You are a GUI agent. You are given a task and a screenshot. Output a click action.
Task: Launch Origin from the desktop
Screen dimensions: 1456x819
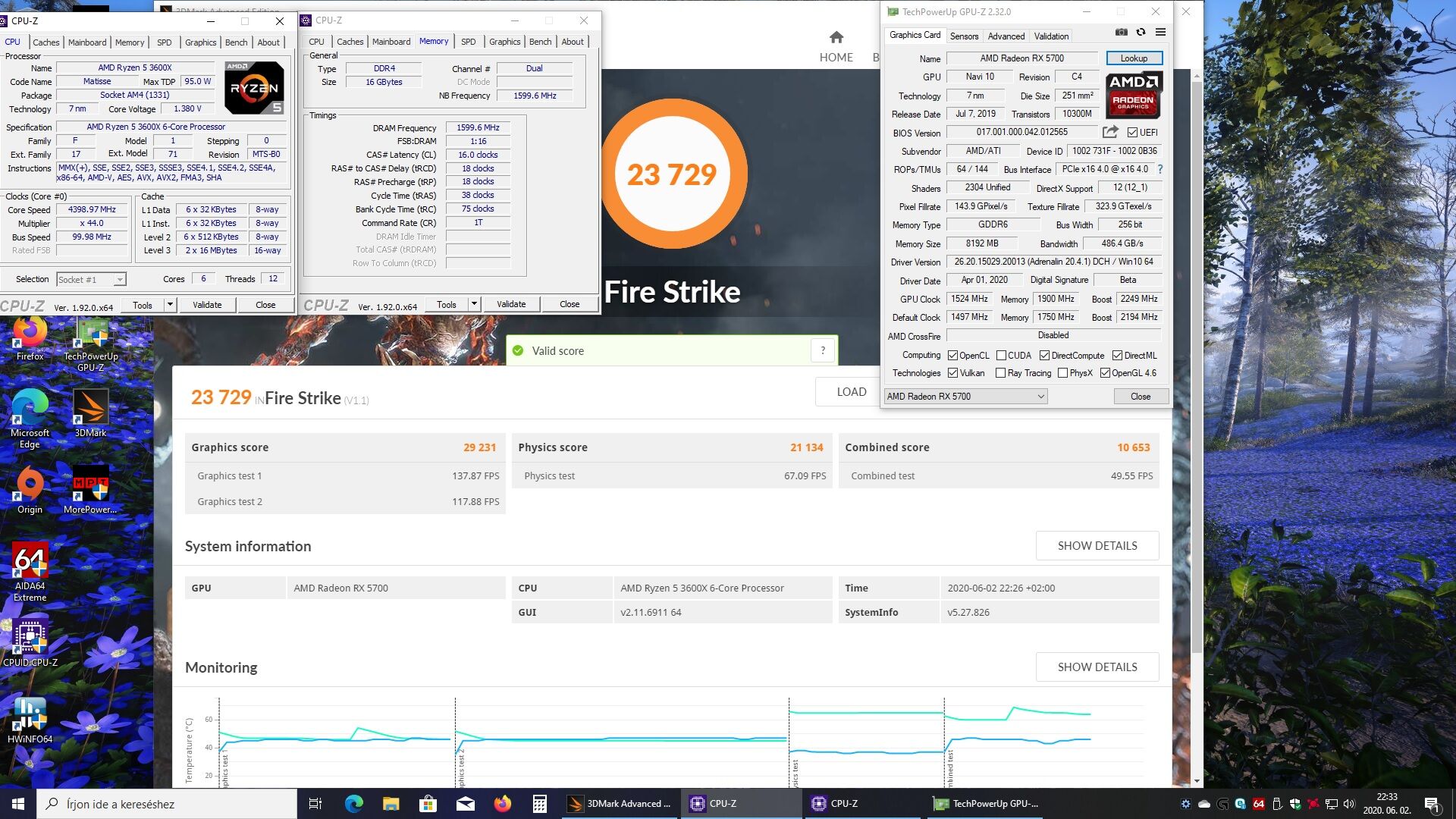click(x=30, y=491)
